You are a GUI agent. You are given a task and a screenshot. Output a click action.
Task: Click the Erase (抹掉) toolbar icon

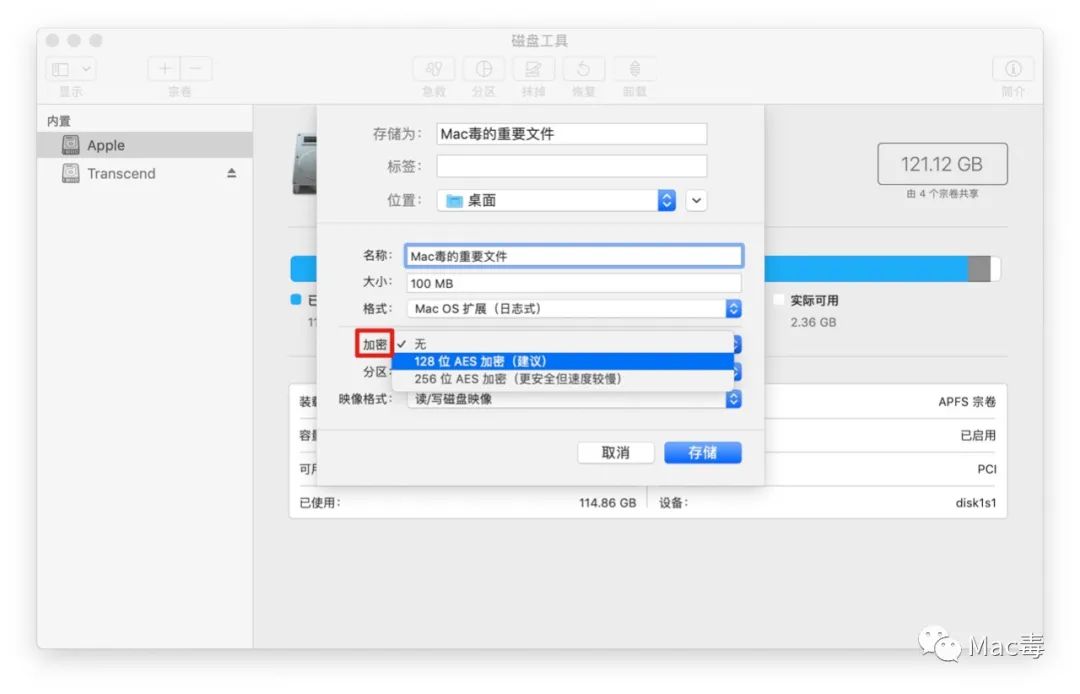pyautogui.click(x=534, y=69)
